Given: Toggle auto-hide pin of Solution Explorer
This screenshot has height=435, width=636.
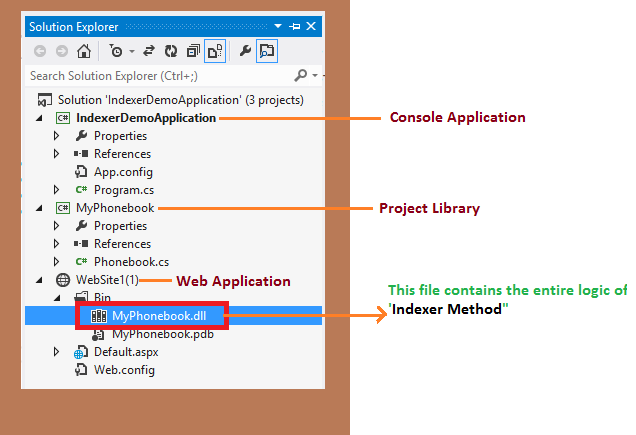Looking at the screenshot, I should [295, 26].
